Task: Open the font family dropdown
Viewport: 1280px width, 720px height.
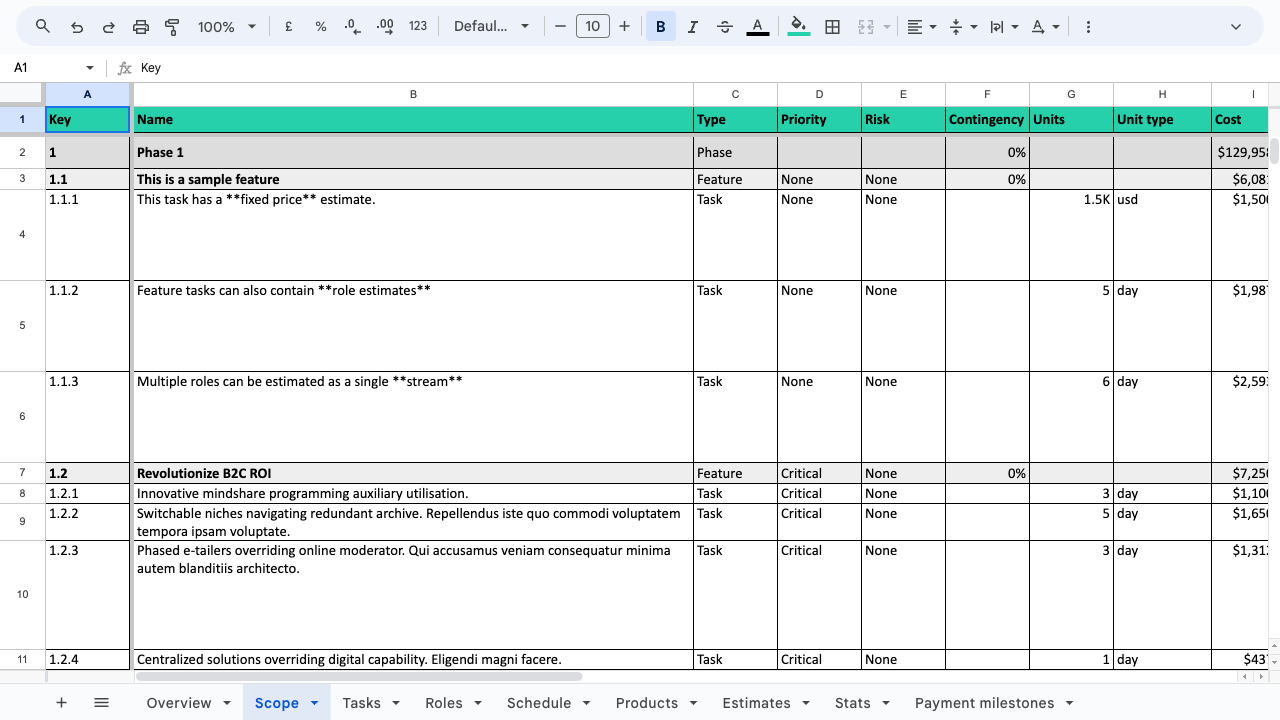Action: [x=491, y=27]
